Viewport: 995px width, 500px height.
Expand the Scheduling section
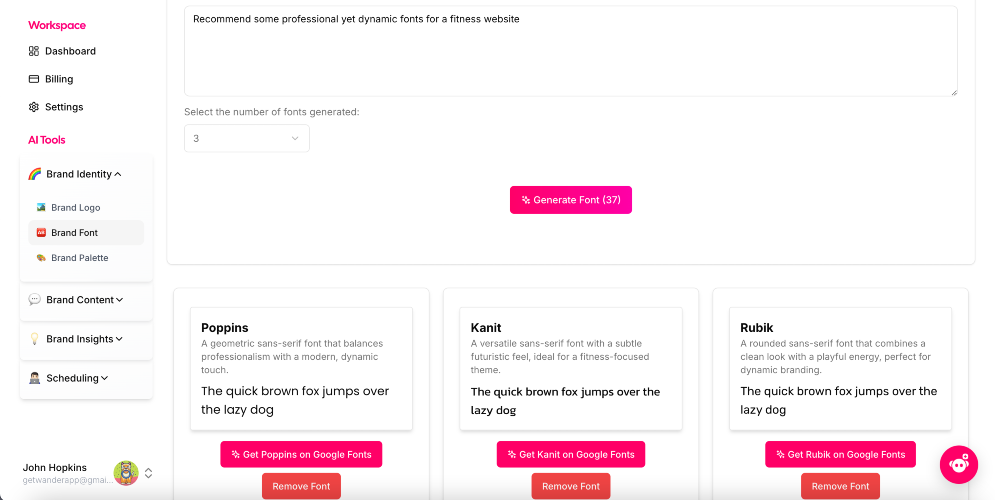click(x=105, y=379)
